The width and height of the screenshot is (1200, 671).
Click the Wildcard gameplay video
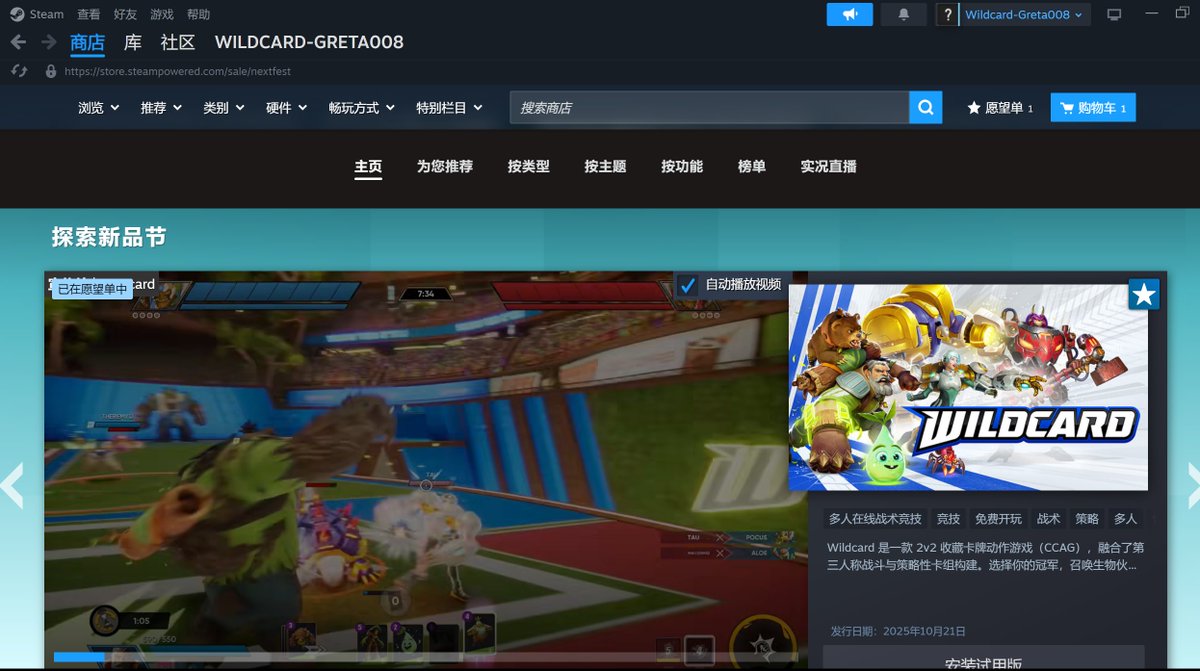(426, 470)
